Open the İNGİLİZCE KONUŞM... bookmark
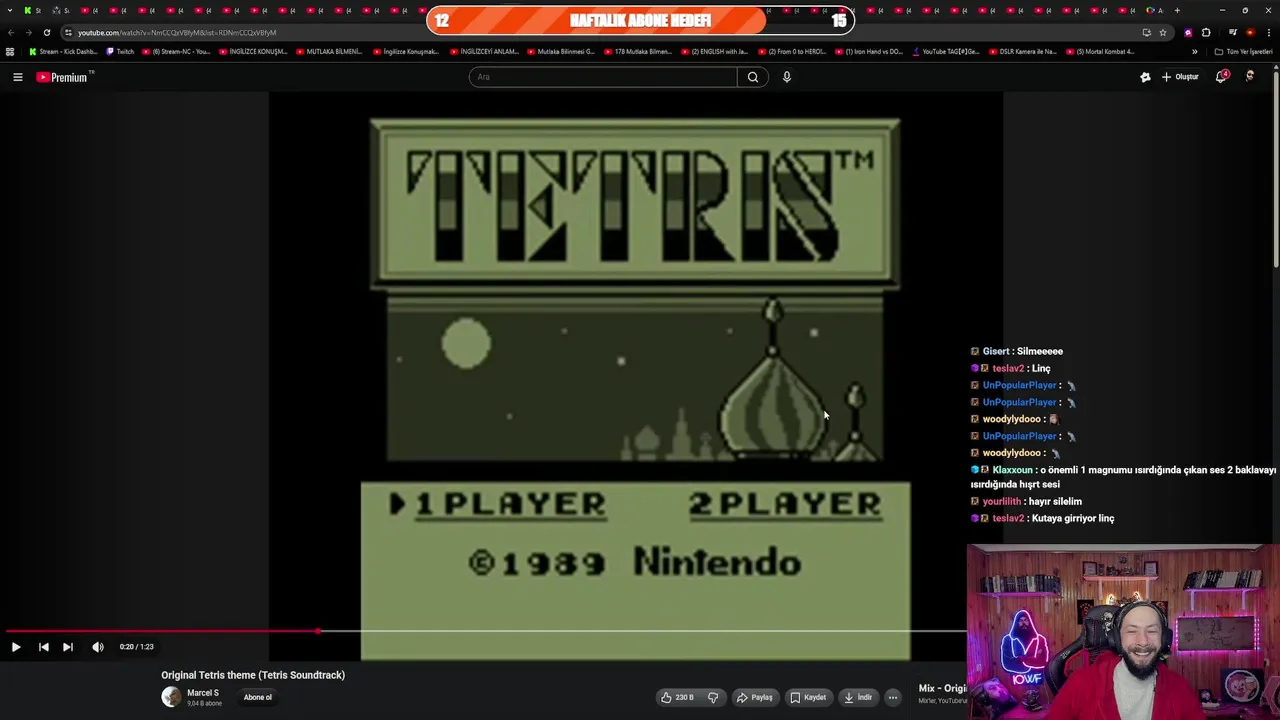This screenshot has width=1280, height=720. click(x=253, y=52)
